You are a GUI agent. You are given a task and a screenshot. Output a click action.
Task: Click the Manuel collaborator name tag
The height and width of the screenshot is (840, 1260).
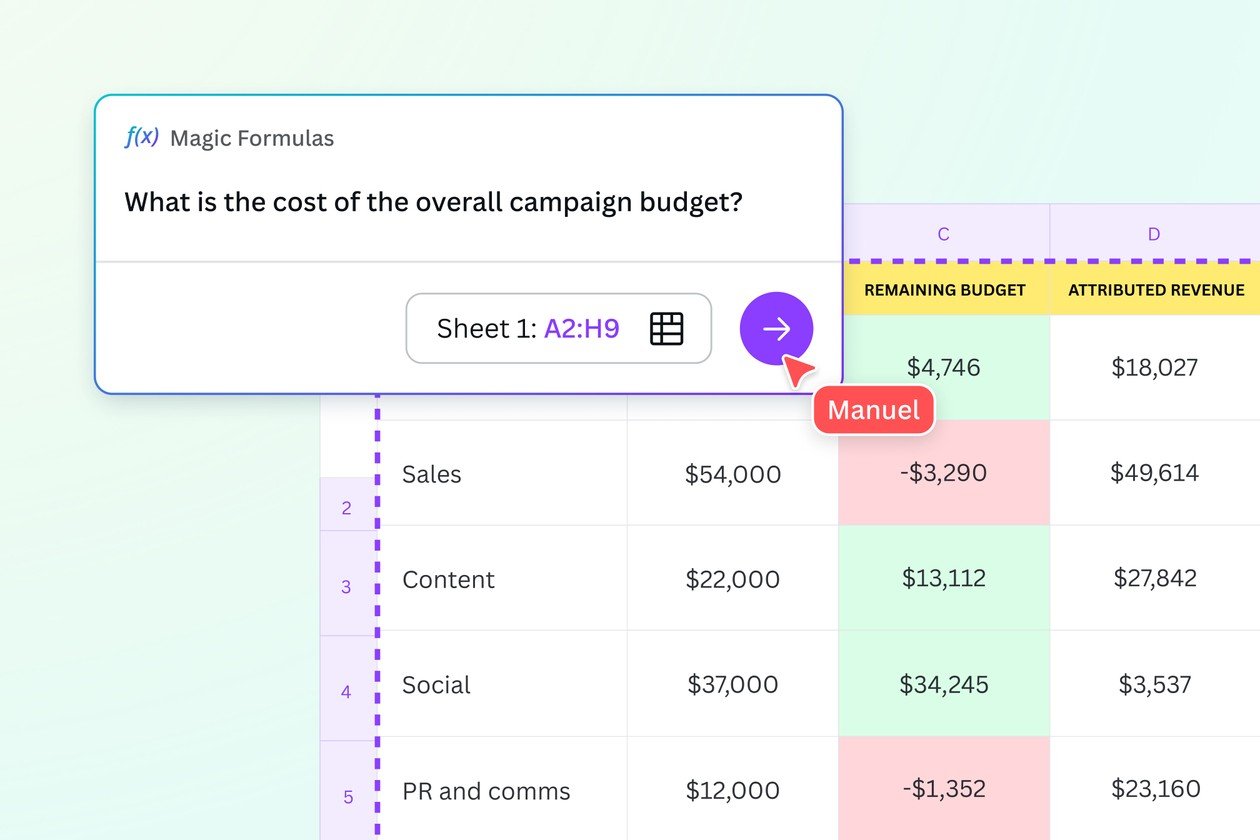pyautogui.click(x=873, y=410)
